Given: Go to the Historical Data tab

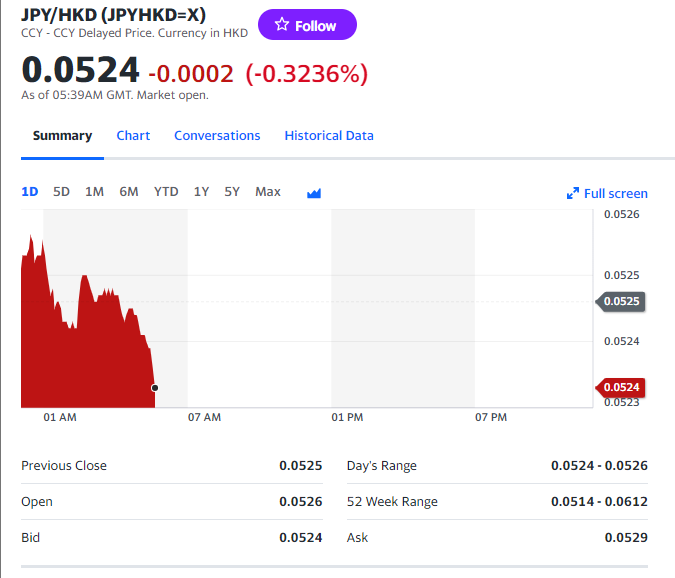Looking at the screenshot, I should click(329, 136).
